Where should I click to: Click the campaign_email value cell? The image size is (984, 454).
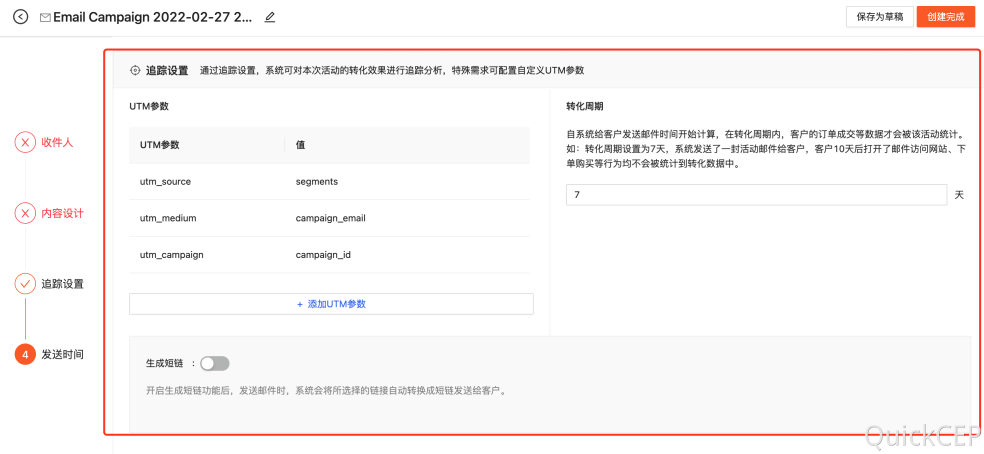pyautogui.click(x=331, y=219)
